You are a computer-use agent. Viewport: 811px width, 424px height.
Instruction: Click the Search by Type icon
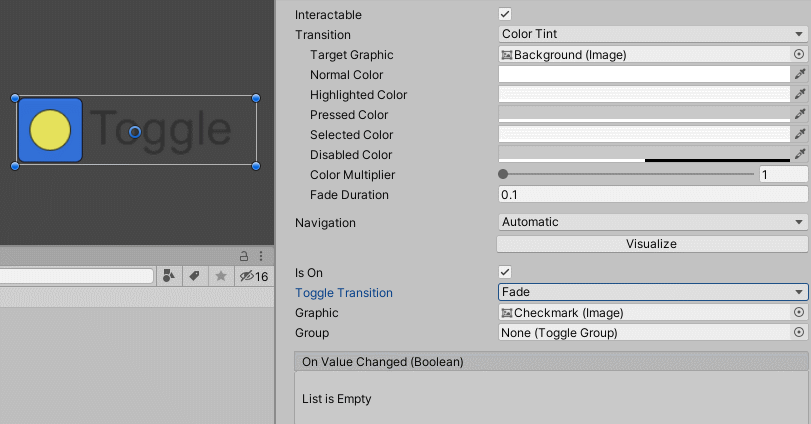169,276
